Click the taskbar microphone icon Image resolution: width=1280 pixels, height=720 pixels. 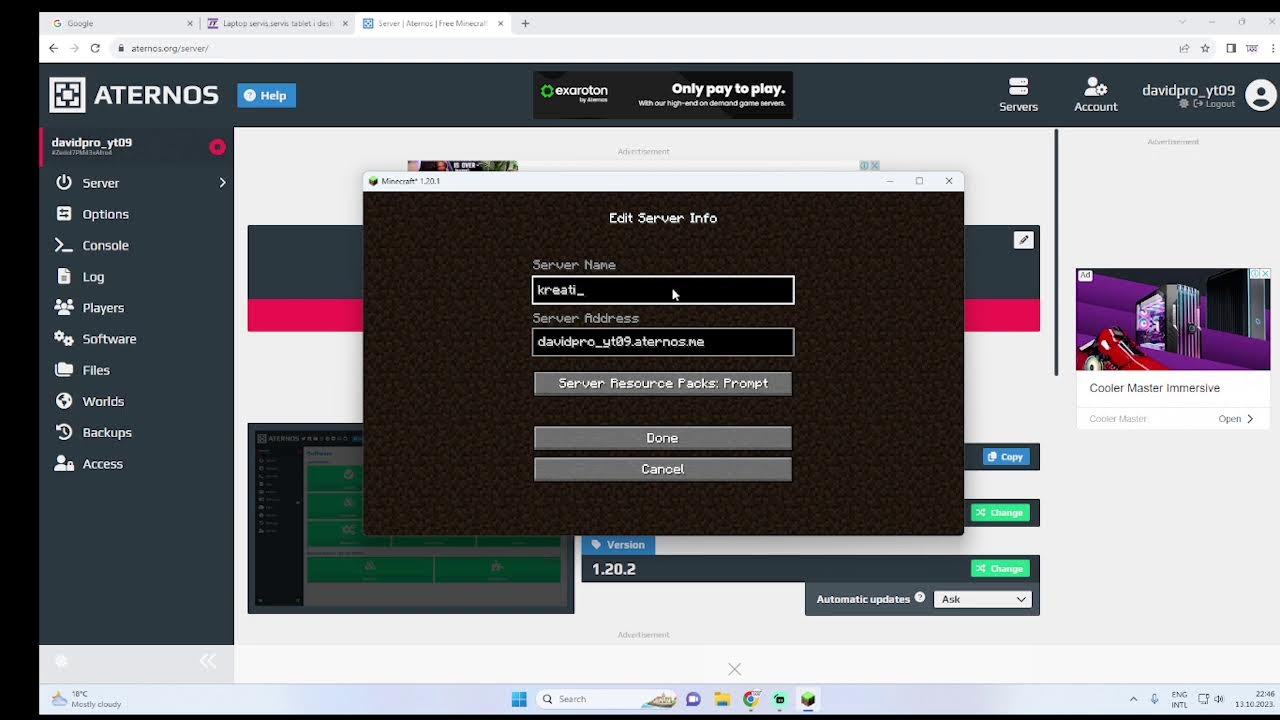tap(1154, 699)
